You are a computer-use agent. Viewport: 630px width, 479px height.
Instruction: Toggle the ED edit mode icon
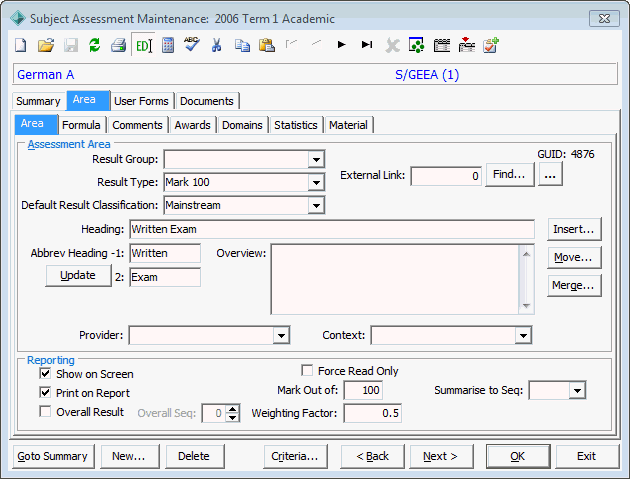[143, 45]
